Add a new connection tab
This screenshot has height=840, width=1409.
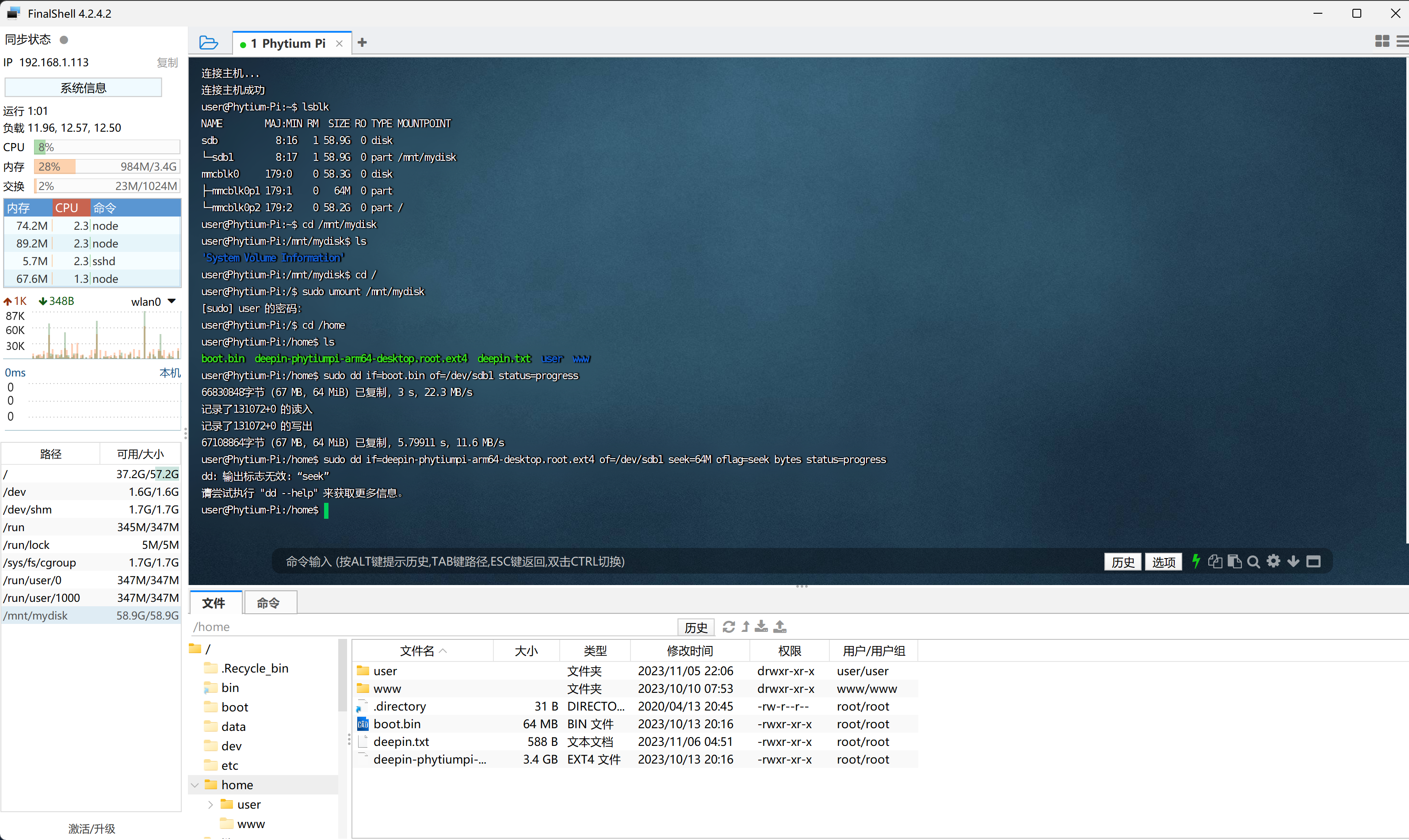click(363, 42)
